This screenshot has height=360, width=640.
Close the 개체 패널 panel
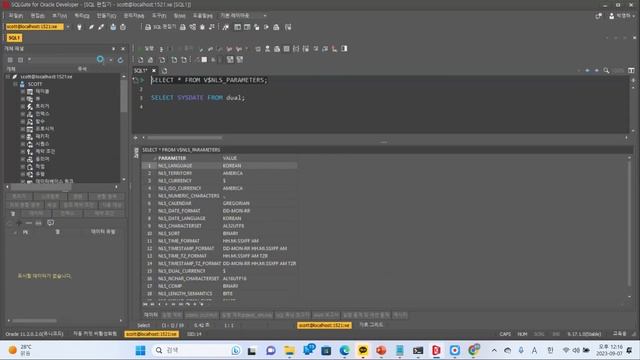click(x=123, y=49)
